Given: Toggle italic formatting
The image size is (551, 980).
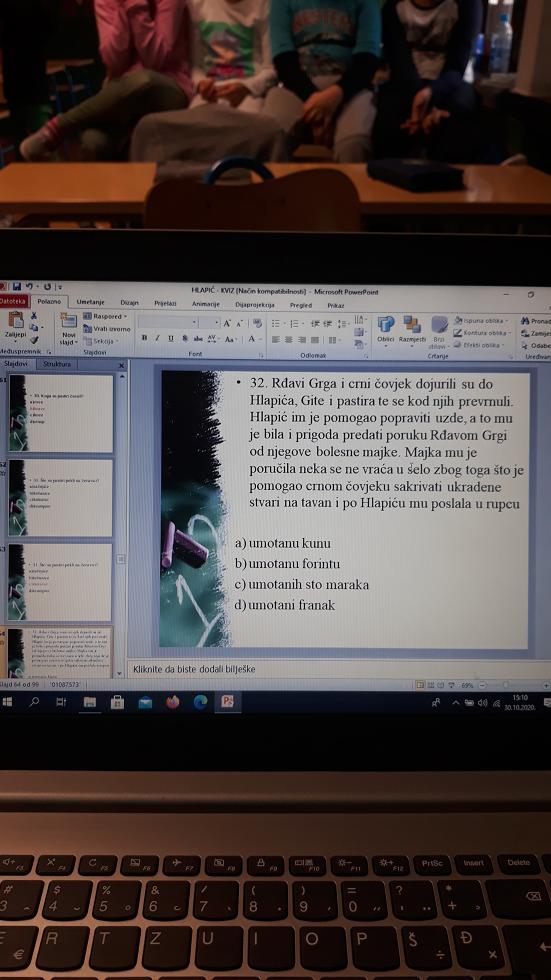Looking at the screenshot, I should coord(158,338).
